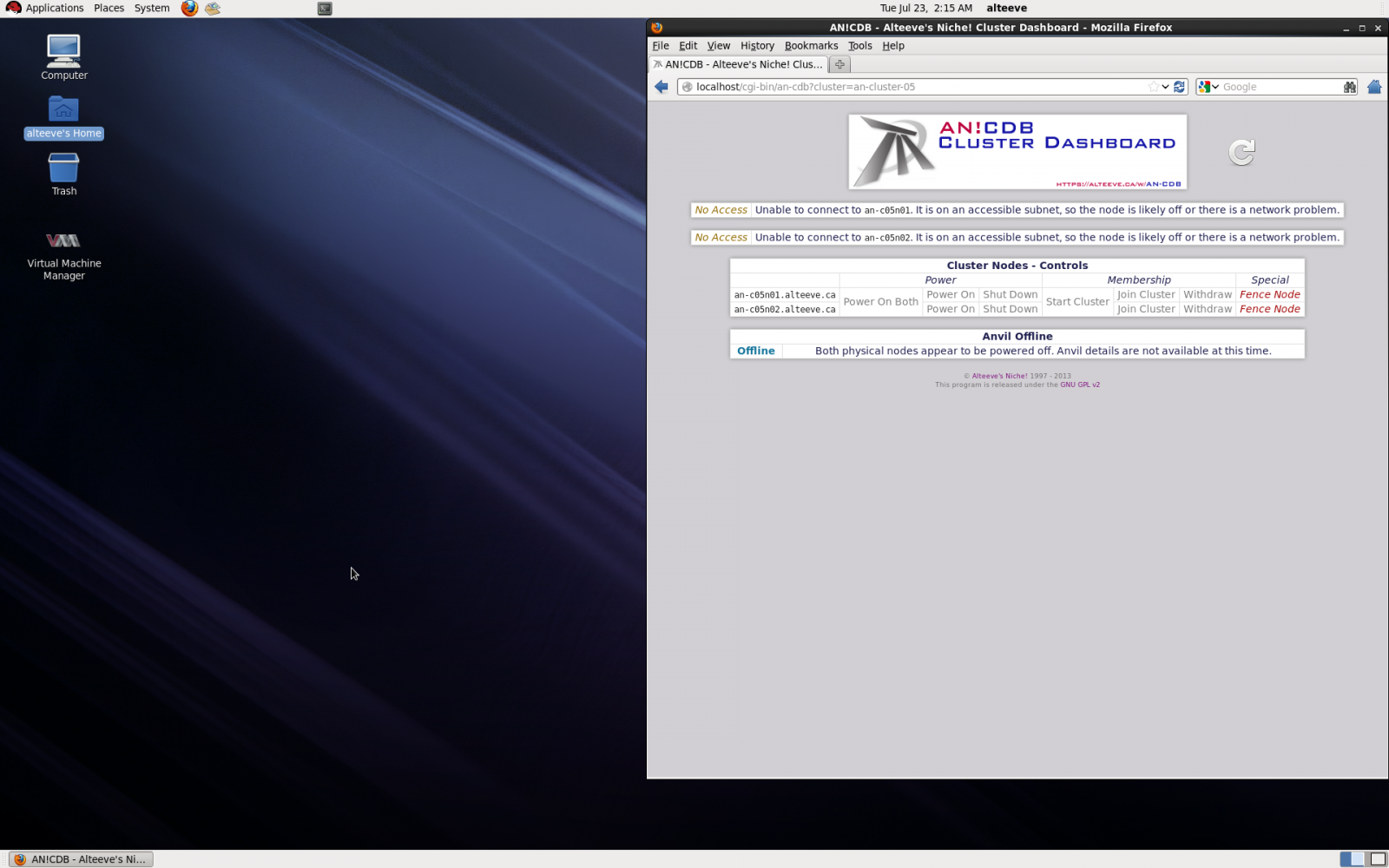Open the Bookmarks menu in Firefox
The width and height of the screenshot is (1389, 868).
click(811, 46)
